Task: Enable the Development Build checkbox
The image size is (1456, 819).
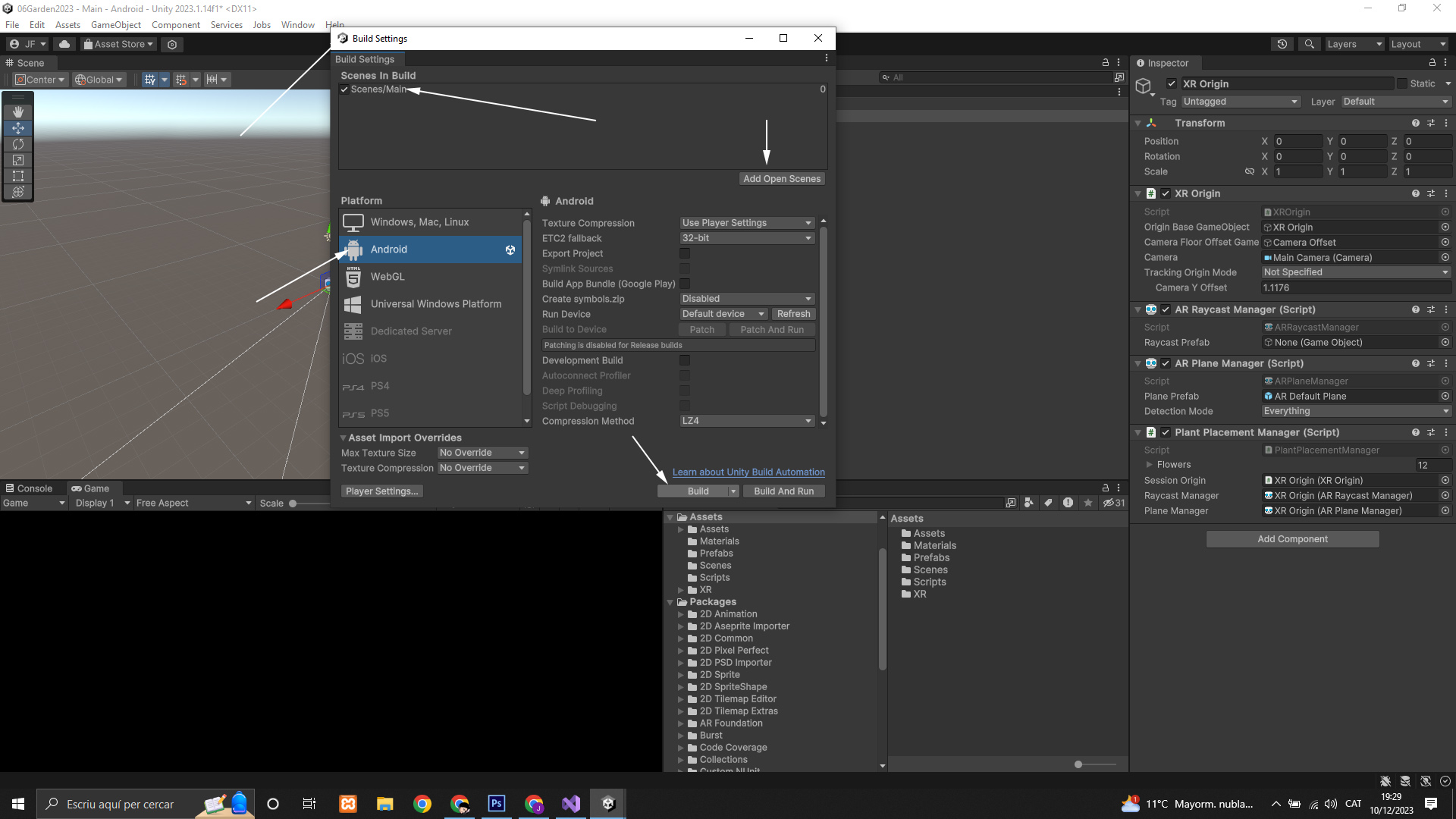Action: [685, 361]
